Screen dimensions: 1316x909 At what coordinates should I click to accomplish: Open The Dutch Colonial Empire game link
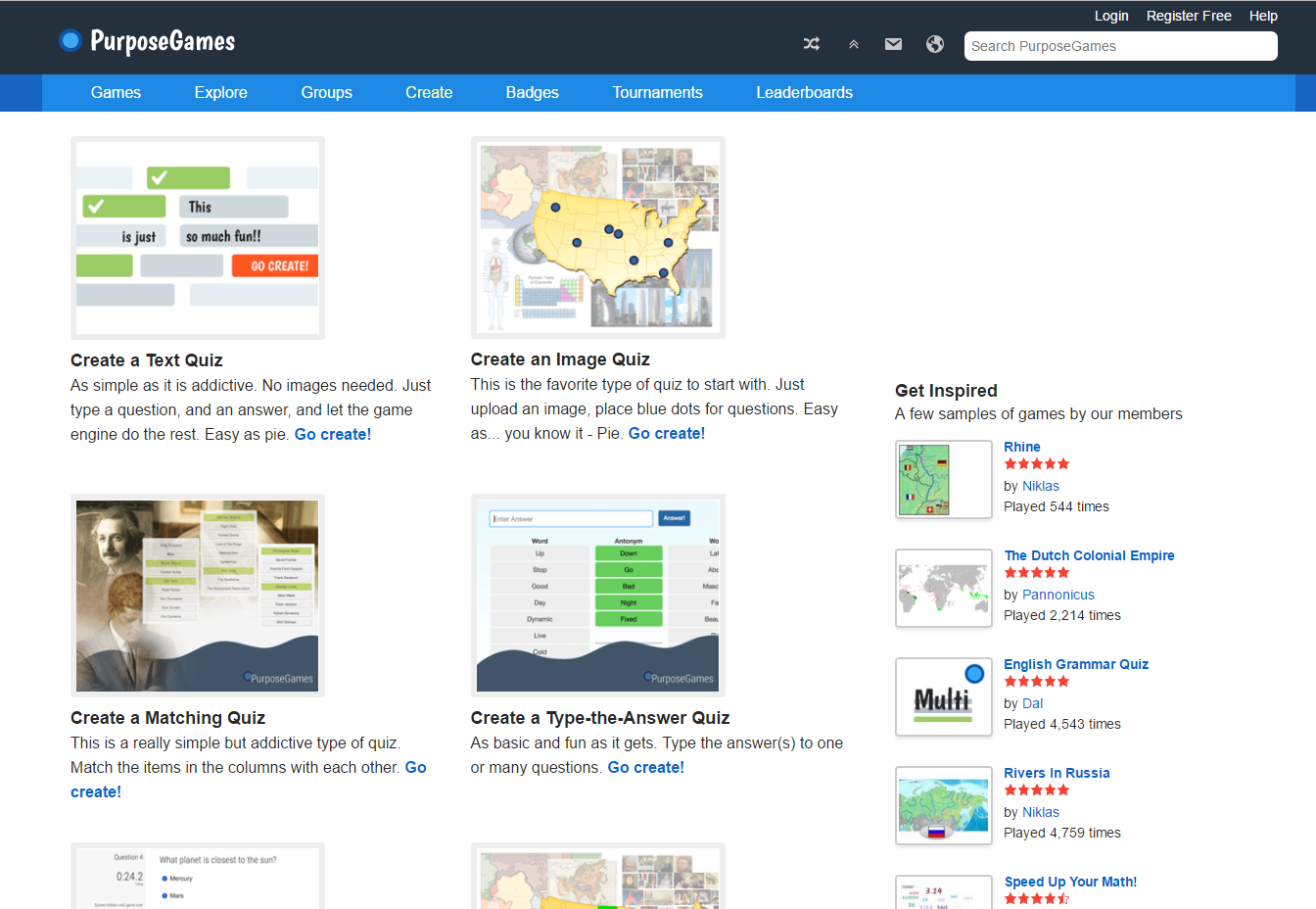1089,555
